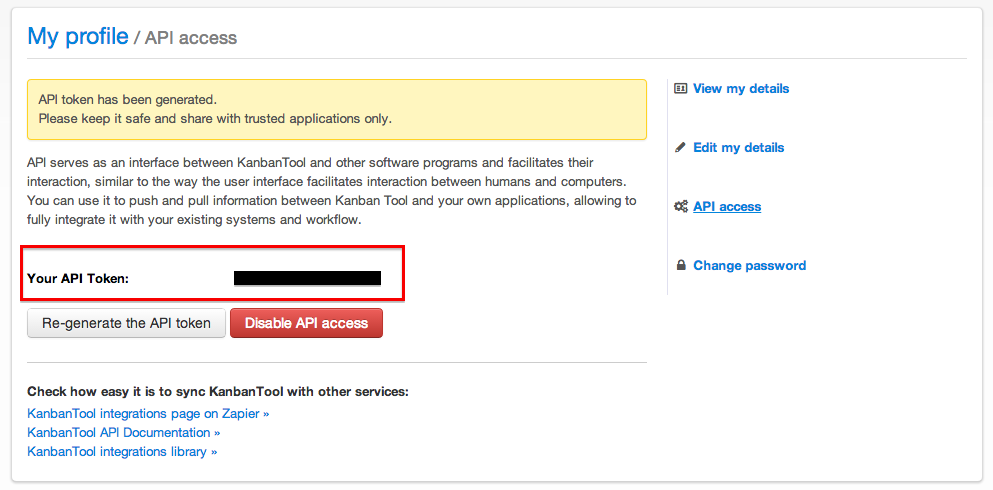Click the View my details card icon
The height and width of the screenshot is (490, 993).
[x=680, y=89]
